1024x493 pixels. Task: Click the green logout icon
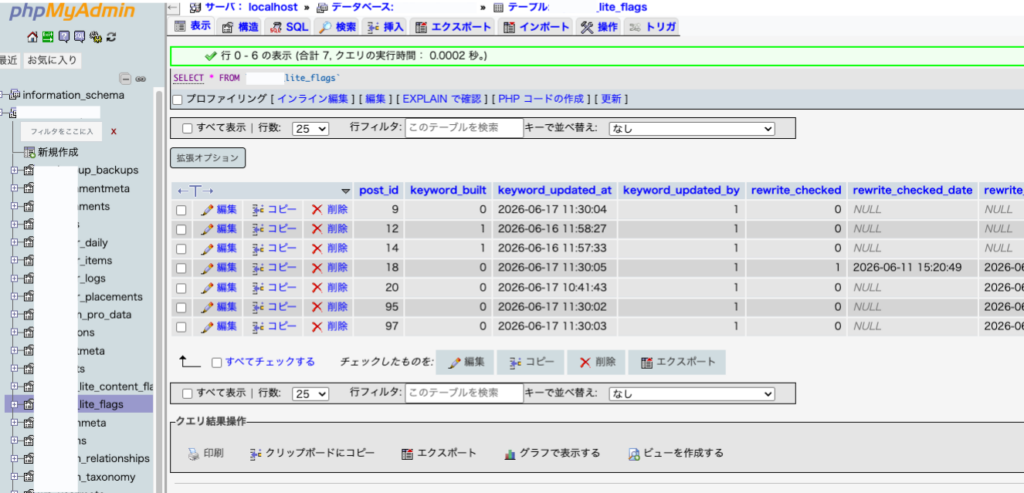pyautogui.click(x=47, y=37)
